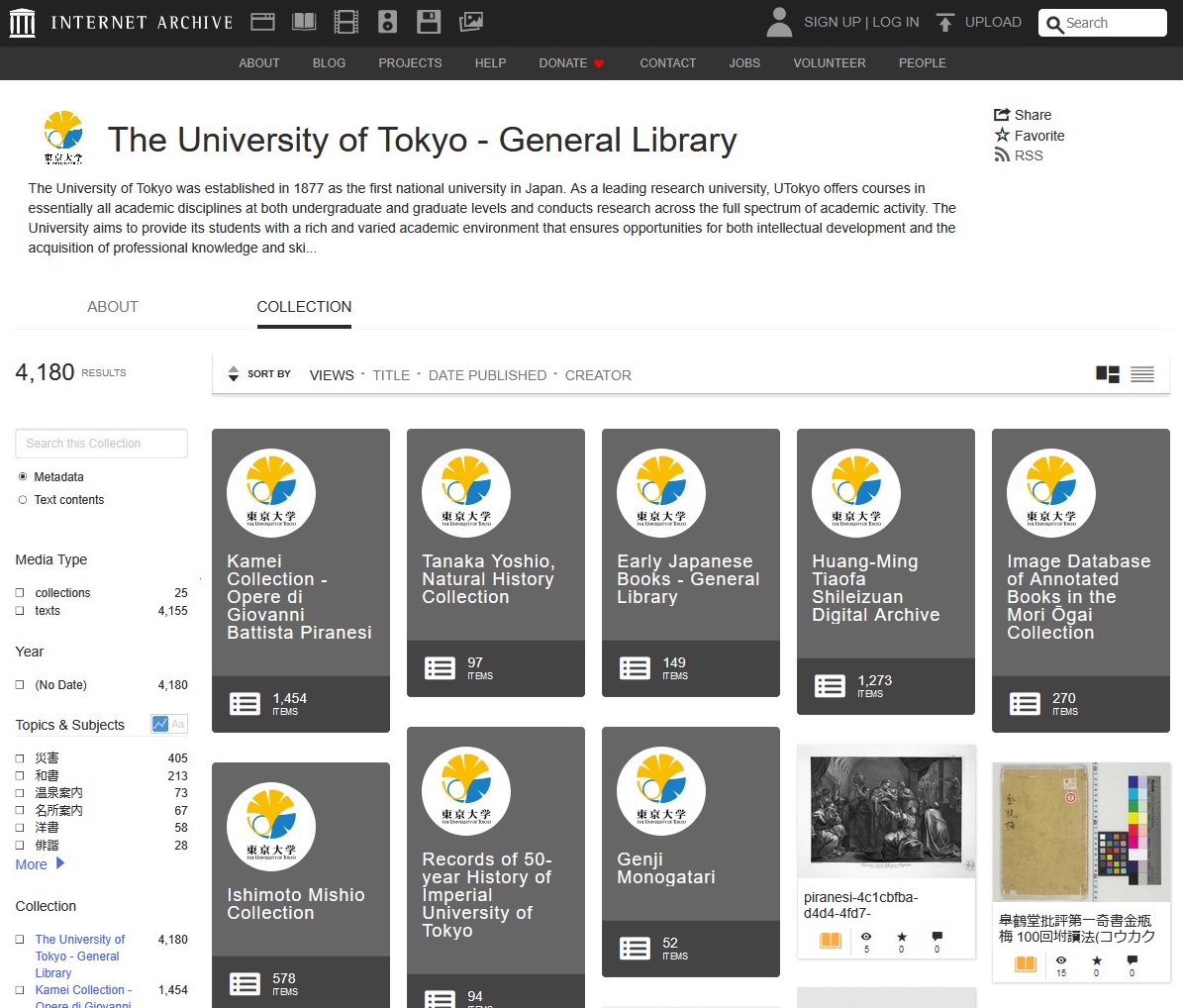Open the Images icon in top bar
This screenshot has height=1008, width=1183.
tap(471, 22)
